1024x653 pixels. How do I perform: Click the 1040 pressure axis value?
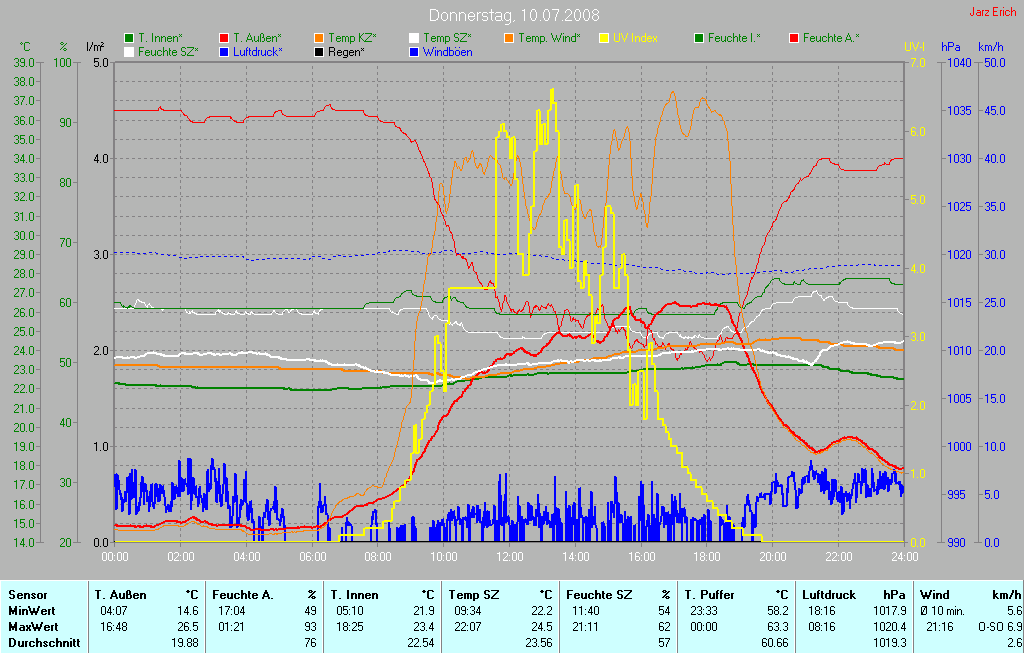pos(959,63)
